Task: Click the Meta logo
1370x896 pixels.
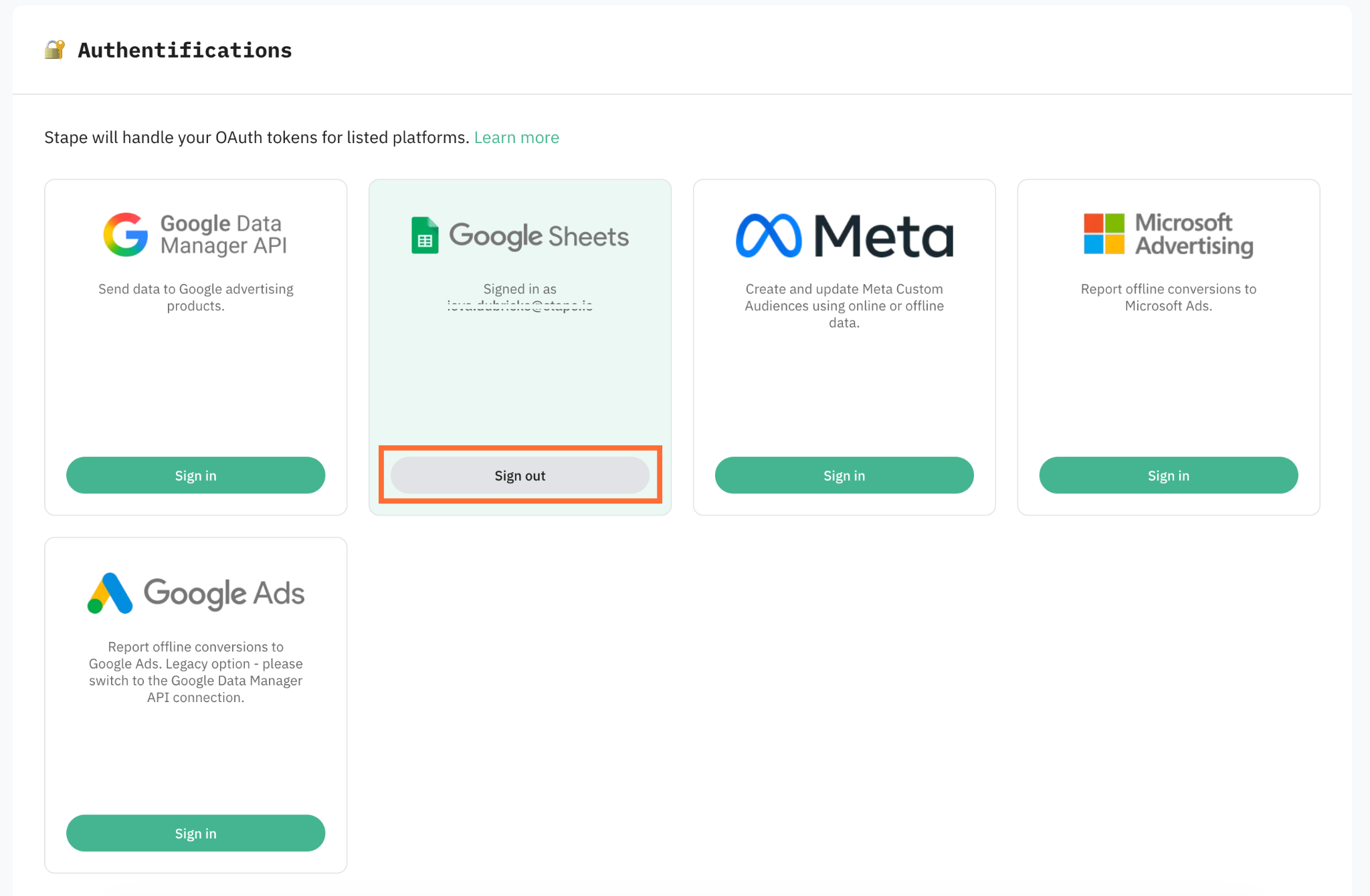Action: (844, 235)
